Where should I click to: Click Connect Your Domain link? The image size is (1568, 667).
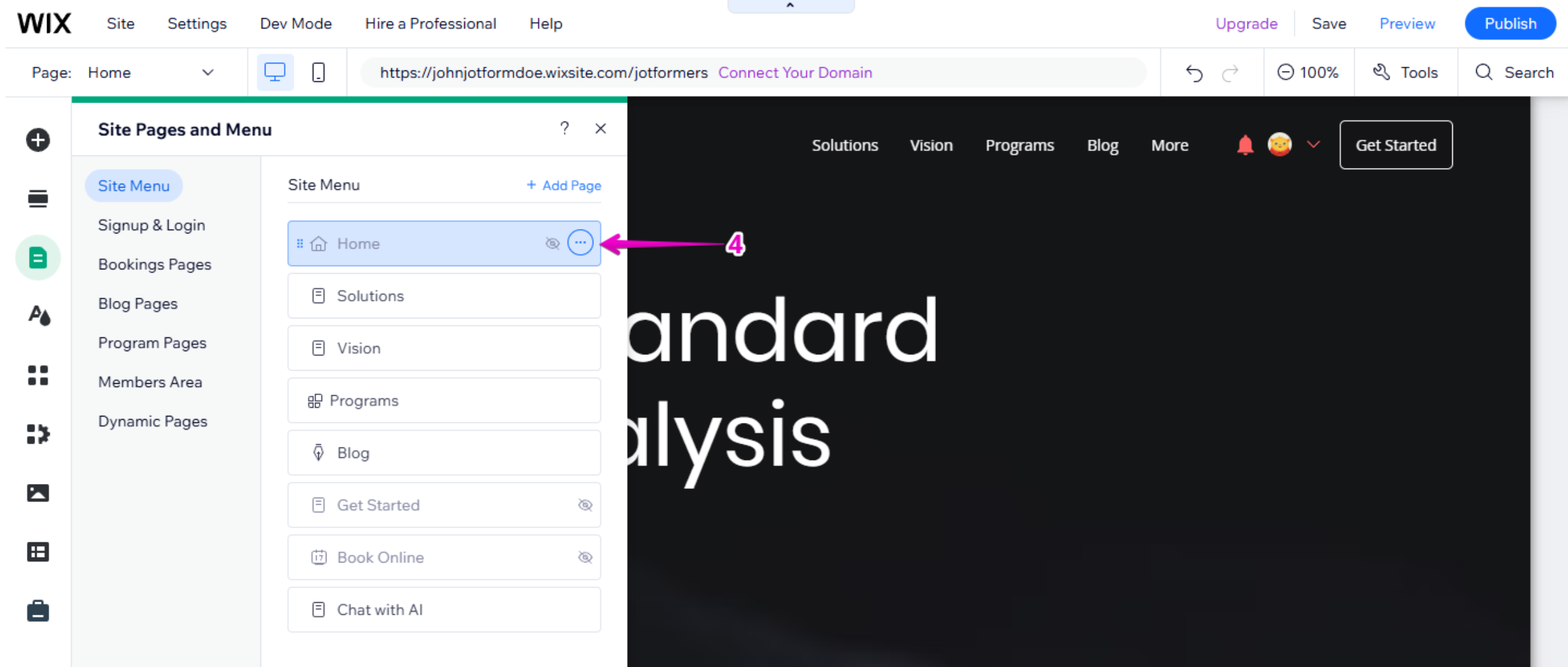[x=794, y=72]
